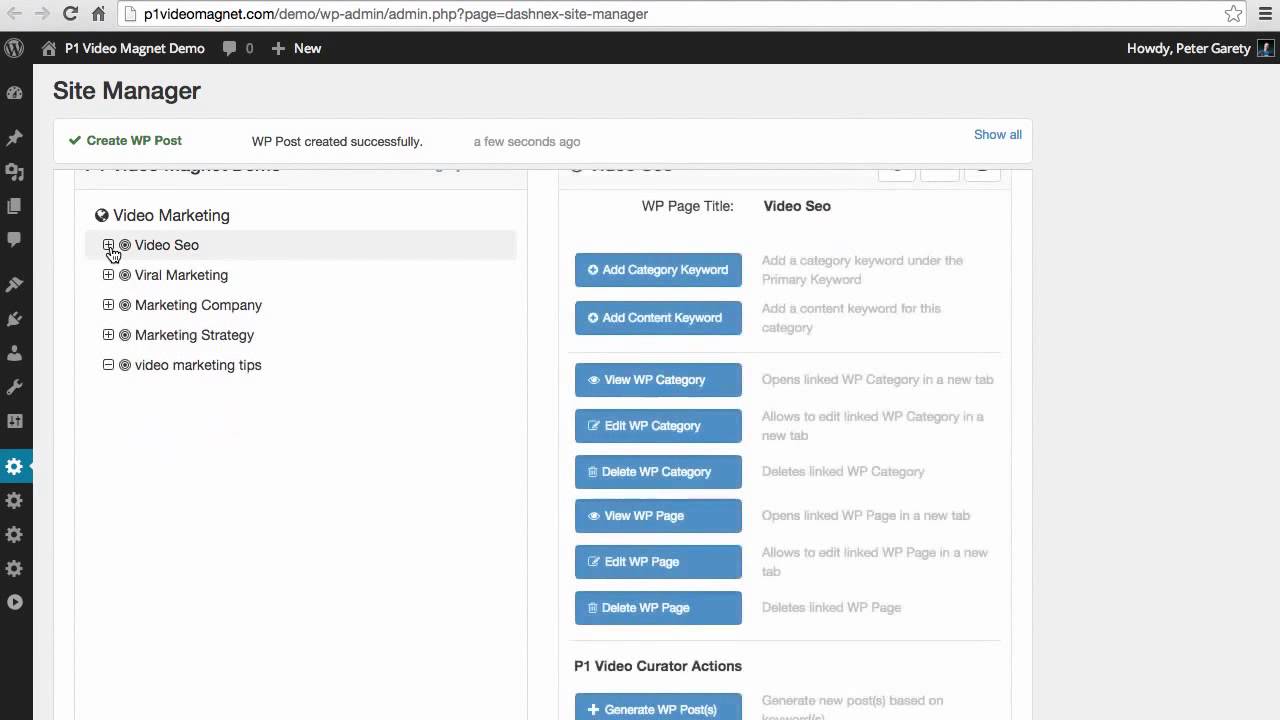The width and height of the screenshot is (1280, 720).
Task: Open the Settings sliders sidebar icon
Action: click(14, 421)
